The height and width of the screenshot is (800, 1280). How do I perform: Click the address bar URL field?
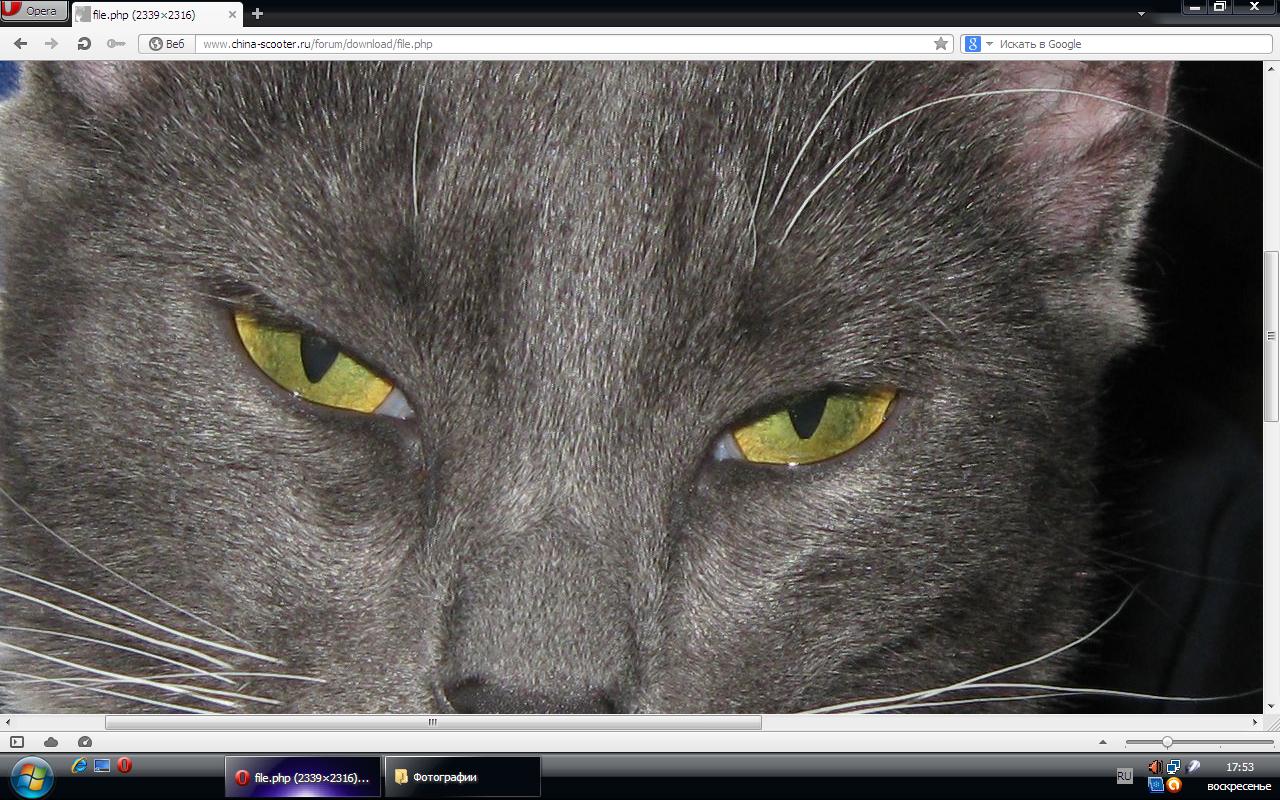click(560, 44)
